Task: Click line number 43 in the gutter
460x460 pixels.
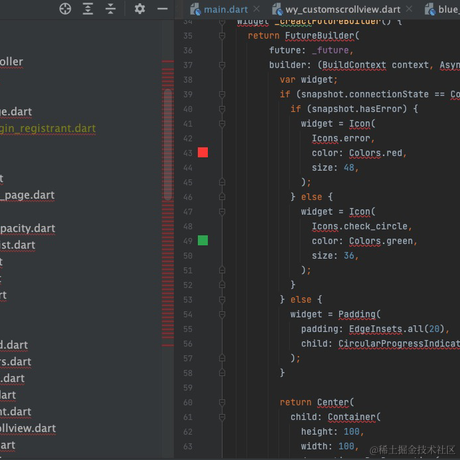Action: (x=188, y=153)
